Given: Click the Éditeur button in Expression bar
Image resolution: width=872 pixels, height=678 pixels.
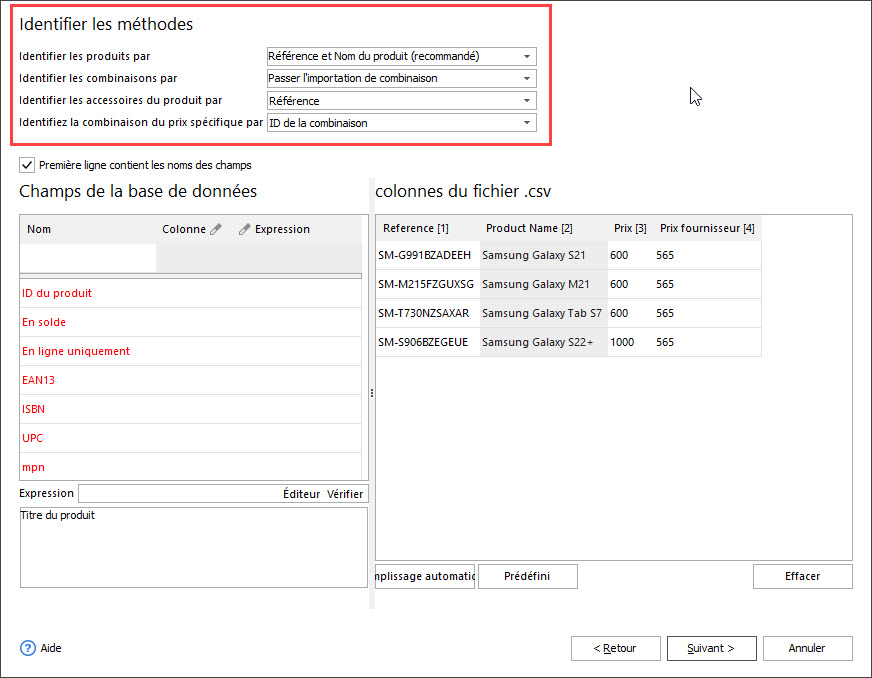Looking at the screenshot, I should (301, 494).
